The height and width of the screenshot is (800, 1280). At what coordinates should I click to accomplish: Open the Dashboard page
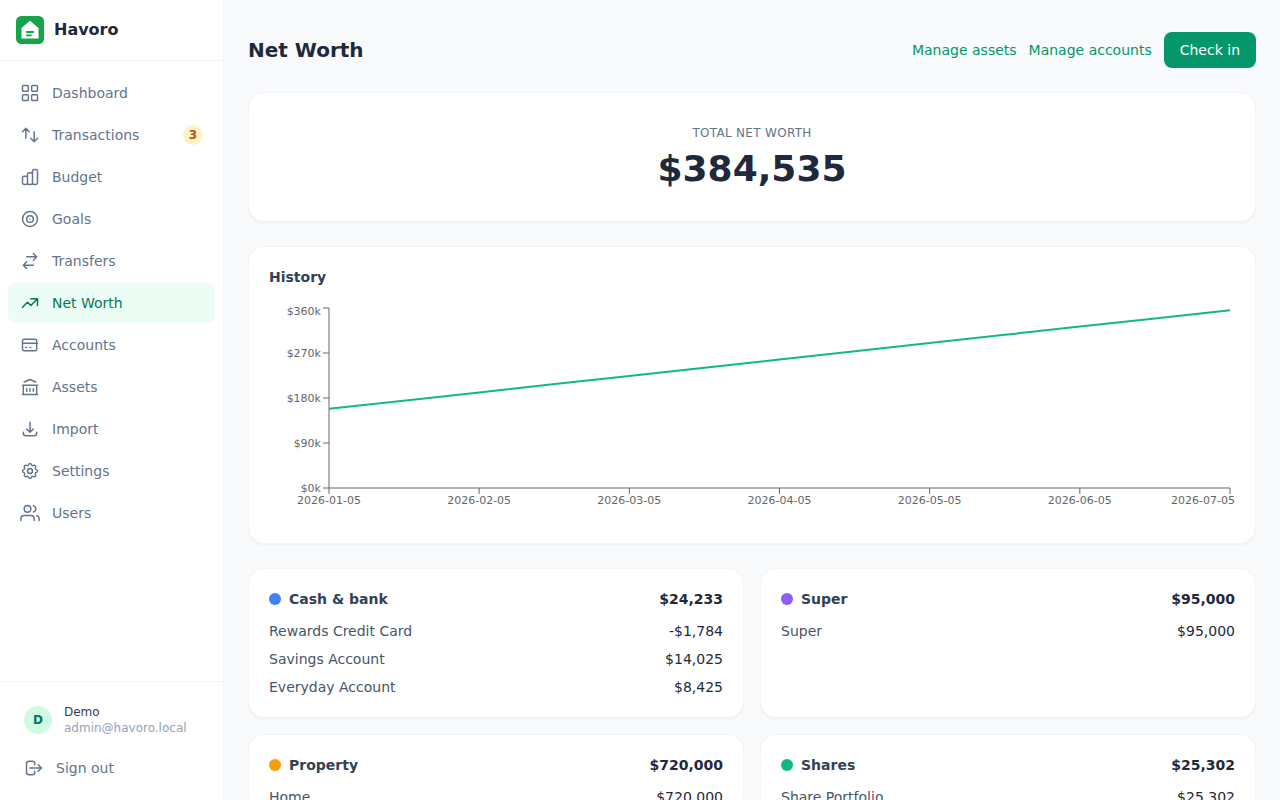tap(111, 93)
